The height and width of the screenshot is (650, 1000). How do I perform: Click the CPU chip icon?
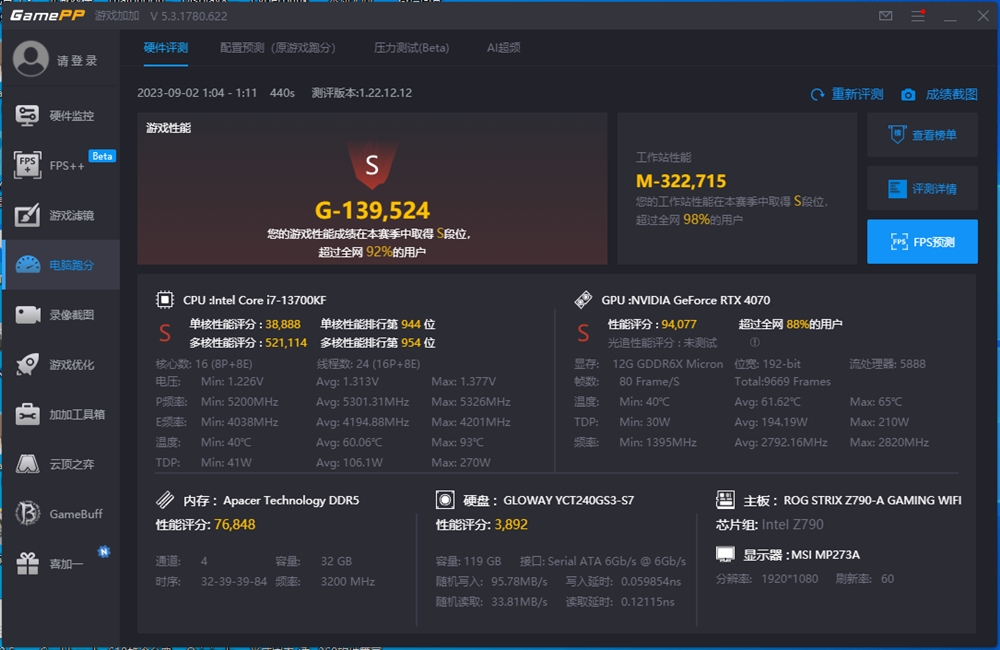tap(165, 300)
